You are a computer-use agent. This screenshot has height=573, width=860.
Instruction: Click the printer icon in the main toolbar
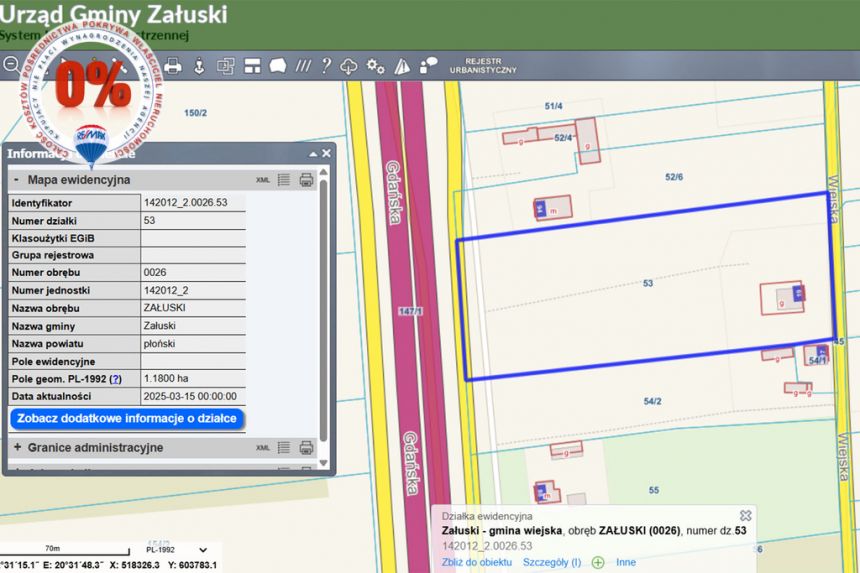point(172,66)
